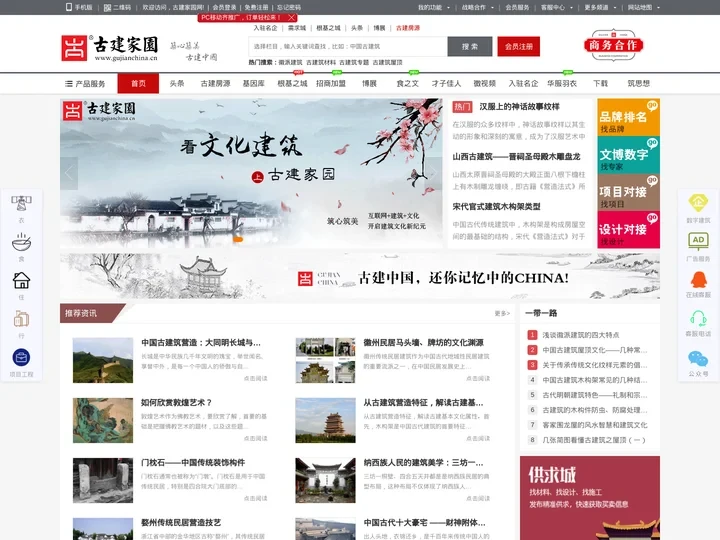The height and width of the screenshot is (540, 720).
Task: Click the 热门 red tag
Action: point(462,107)
